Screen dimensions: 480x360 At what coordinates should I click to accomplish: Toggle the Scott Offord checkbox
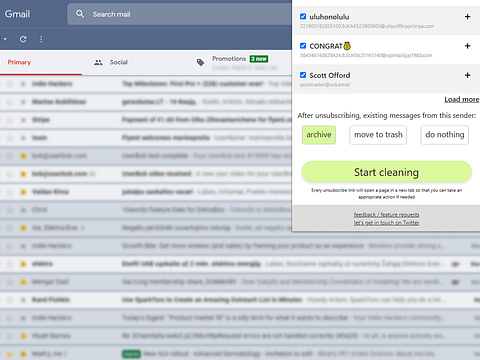click(303, 75)
